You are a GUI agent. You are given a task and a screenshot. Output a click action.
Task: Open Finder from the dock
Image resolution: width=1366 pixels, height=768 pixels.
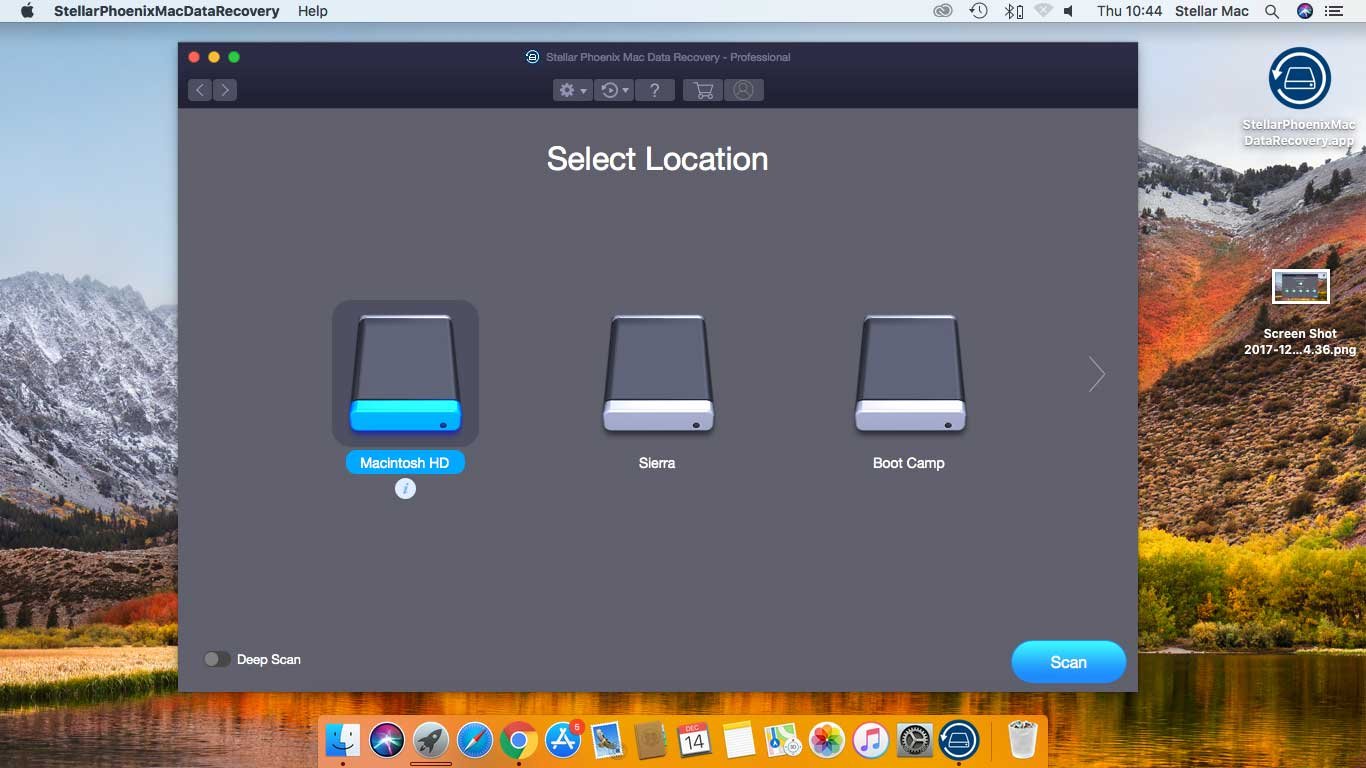point(343,740)
